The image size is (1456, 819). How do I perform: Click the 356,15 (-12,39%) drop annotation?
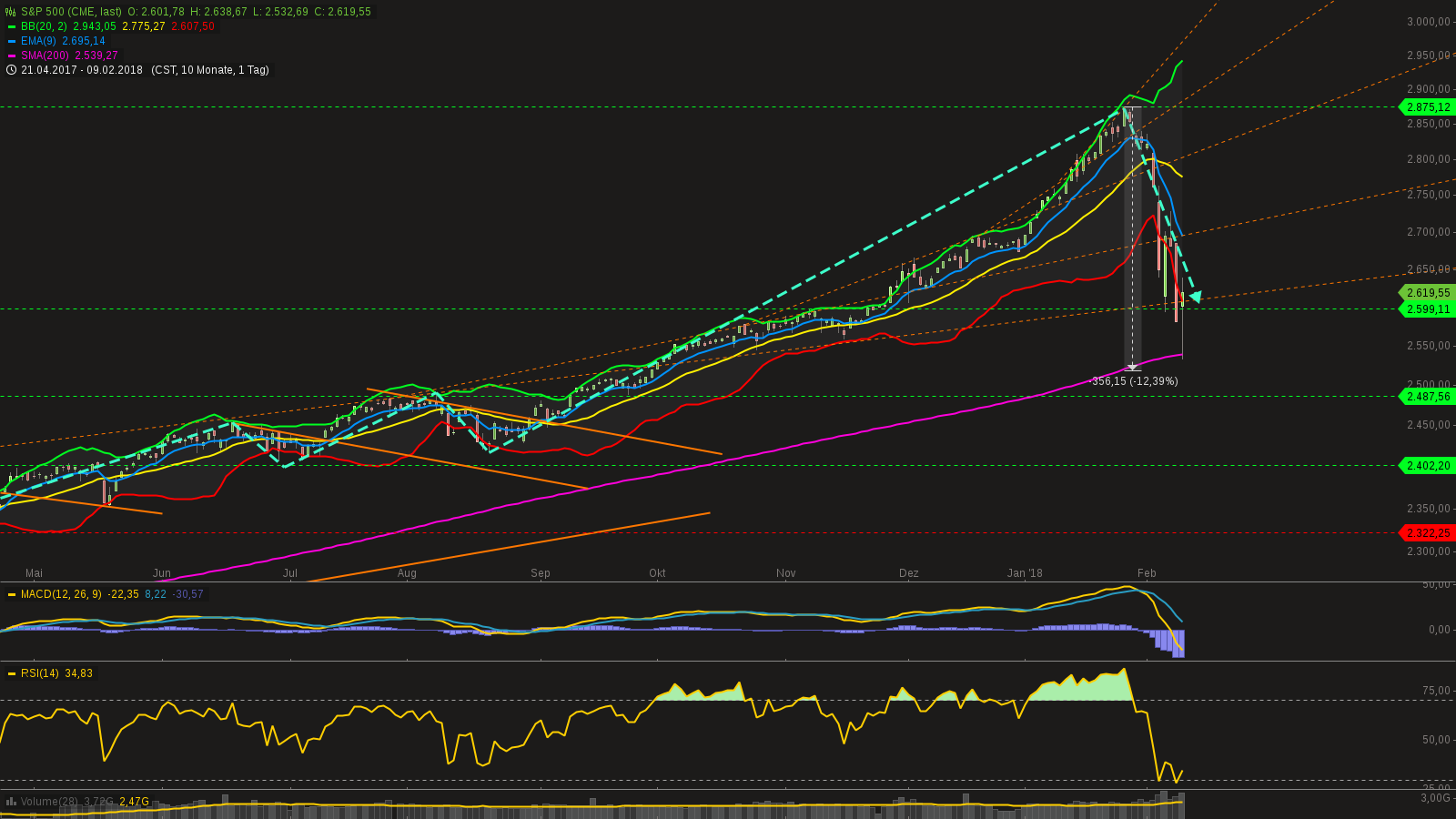(x=1134, y=381)
